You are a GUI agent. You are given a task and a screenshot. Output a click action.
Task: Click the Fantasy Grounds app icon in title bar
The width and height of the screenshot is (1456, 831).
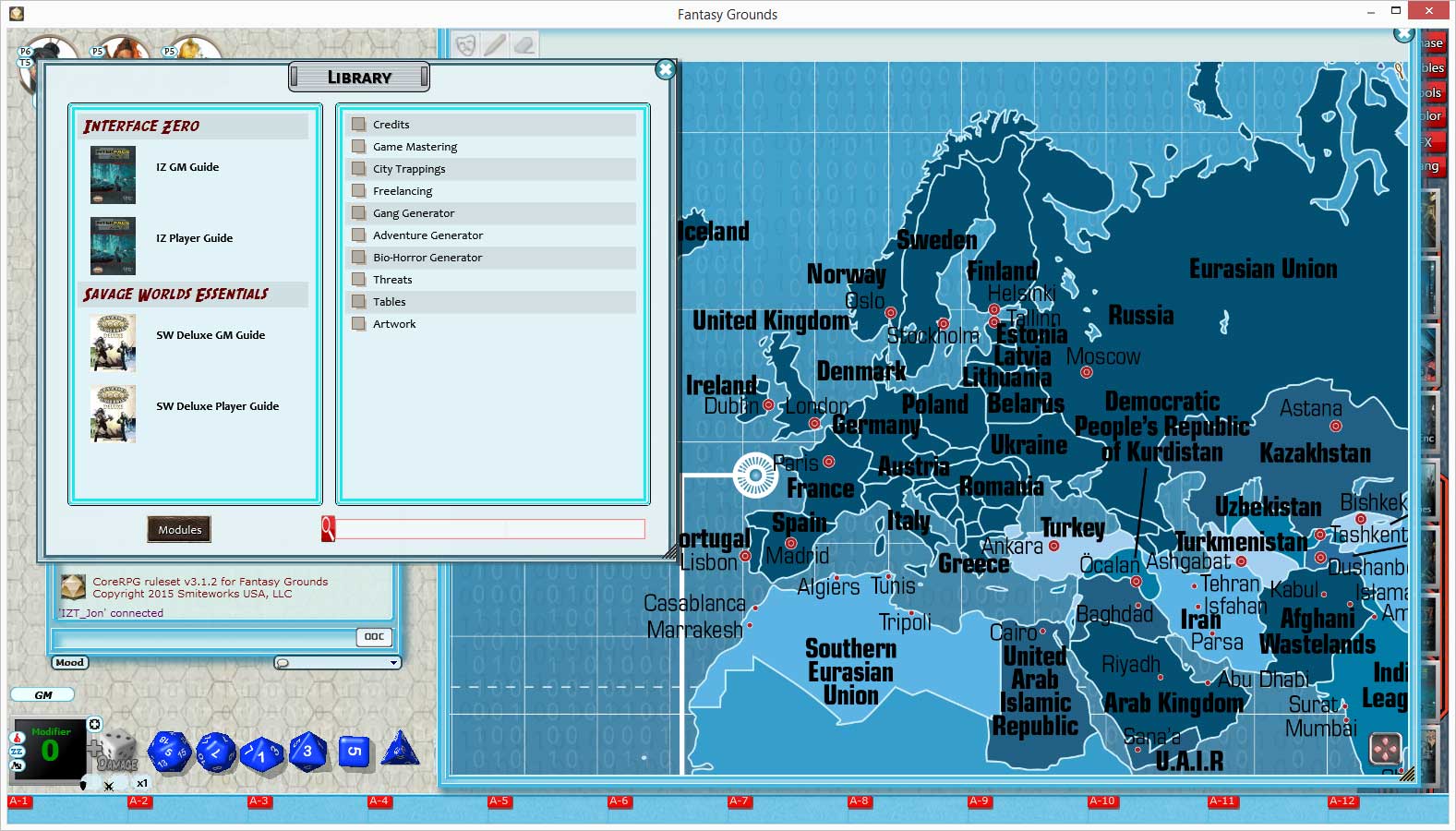tap(17, 13)
